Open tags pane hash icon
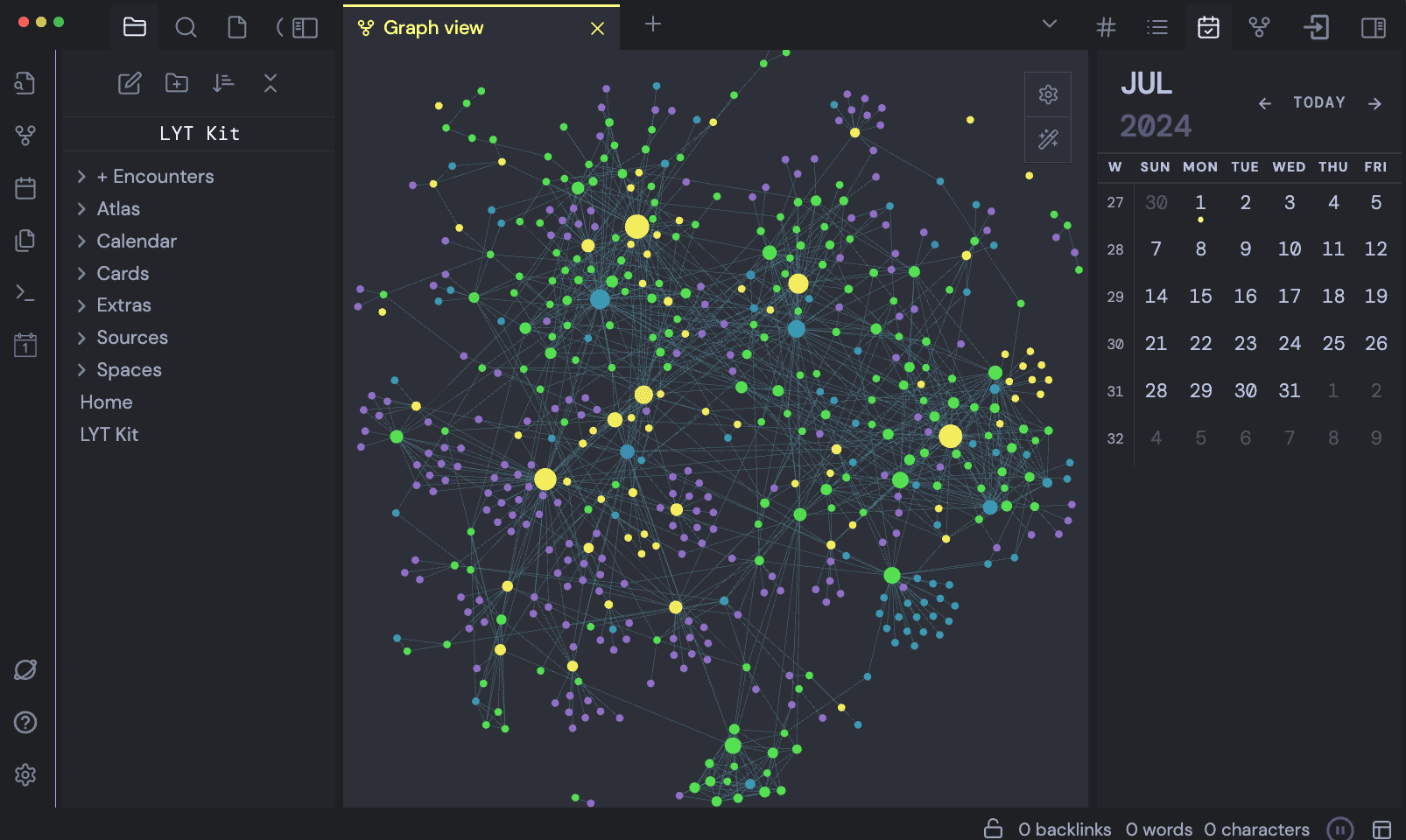The image size is (1406, 840). (x=1107, y=27)
